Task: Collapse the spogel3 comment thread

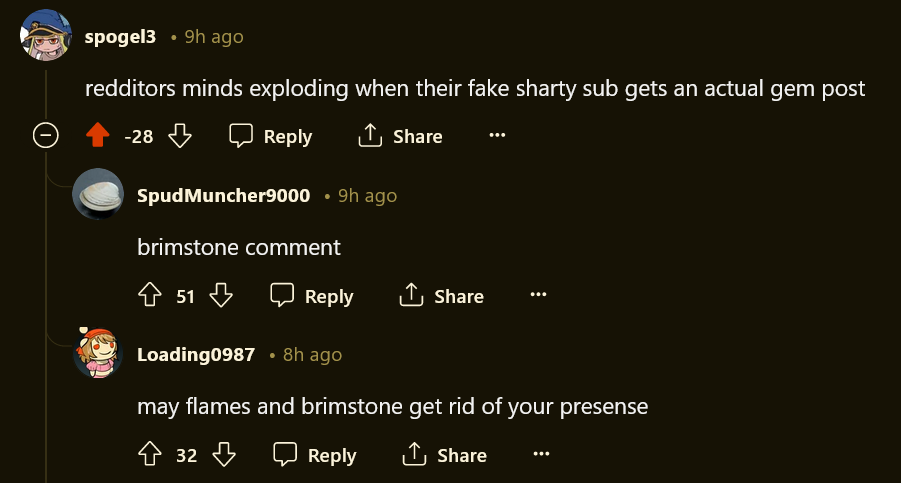Action: pyautogui.click(x=46, y=136)
